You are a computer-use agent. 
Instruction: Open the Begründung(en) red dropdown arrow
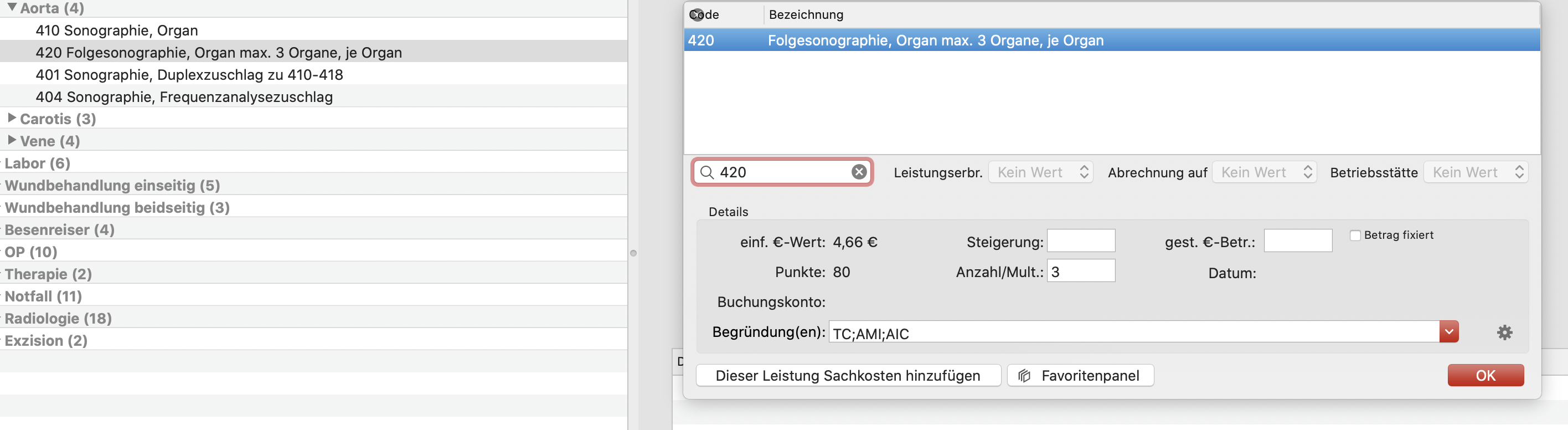(x=1449, y=332)
